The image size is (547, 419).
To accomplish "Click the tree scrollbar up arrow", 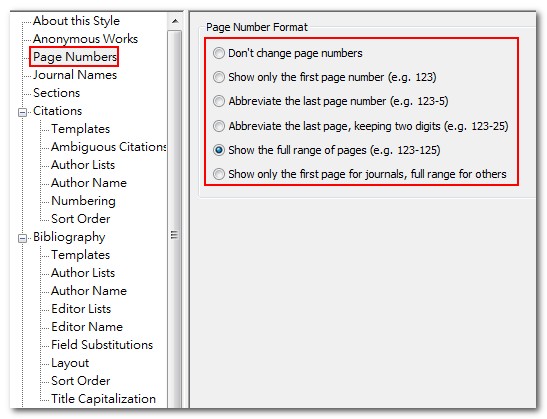I will (175, 22).
